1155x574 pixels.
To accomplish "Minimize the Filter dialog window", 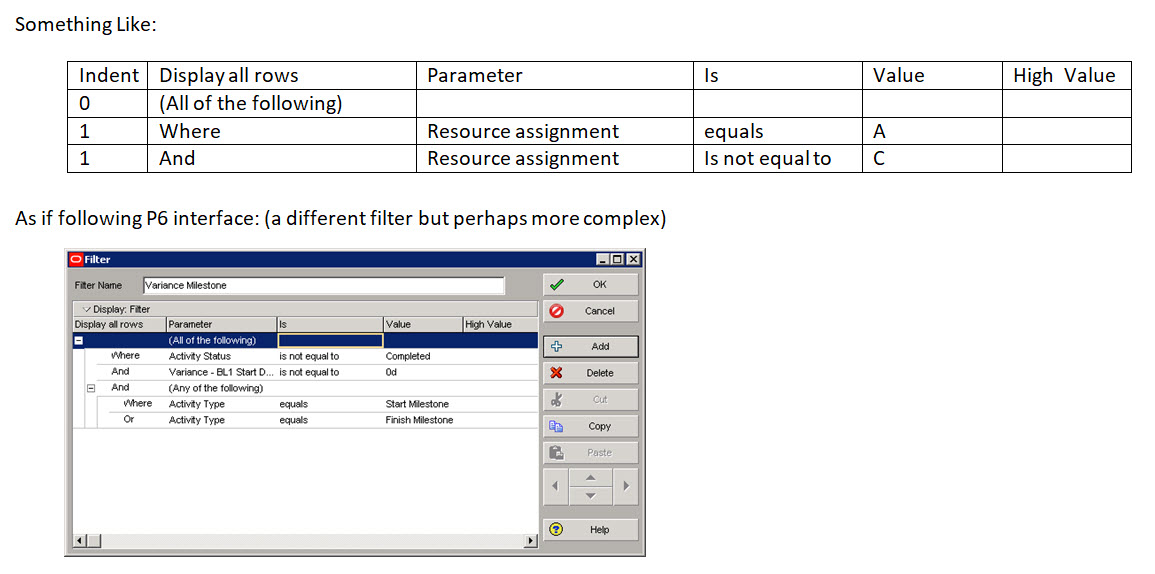I will pos(603,259).
